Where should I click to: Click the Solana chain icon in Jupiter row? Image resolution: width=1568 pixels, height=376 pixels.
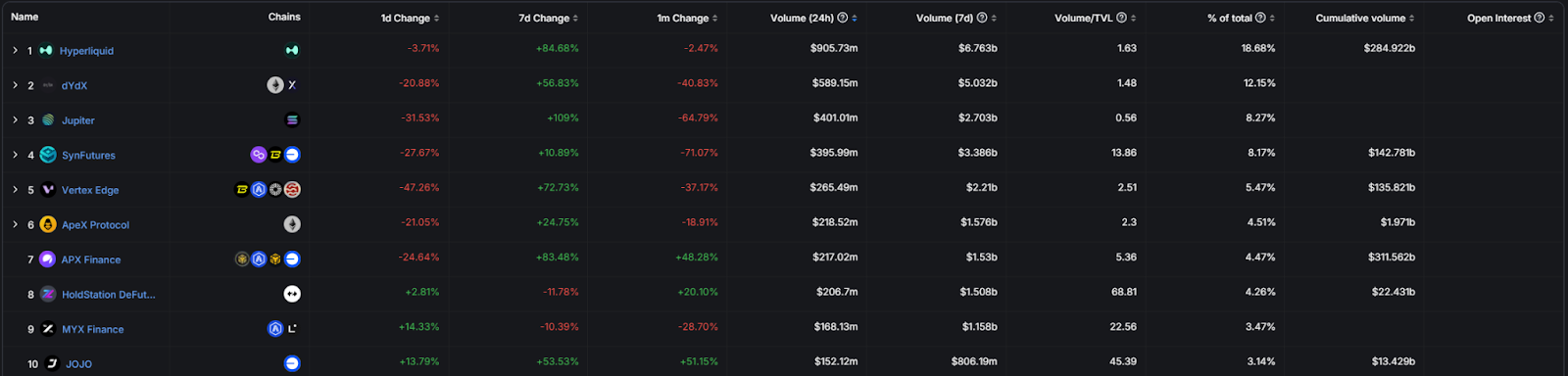click(292, 120)
